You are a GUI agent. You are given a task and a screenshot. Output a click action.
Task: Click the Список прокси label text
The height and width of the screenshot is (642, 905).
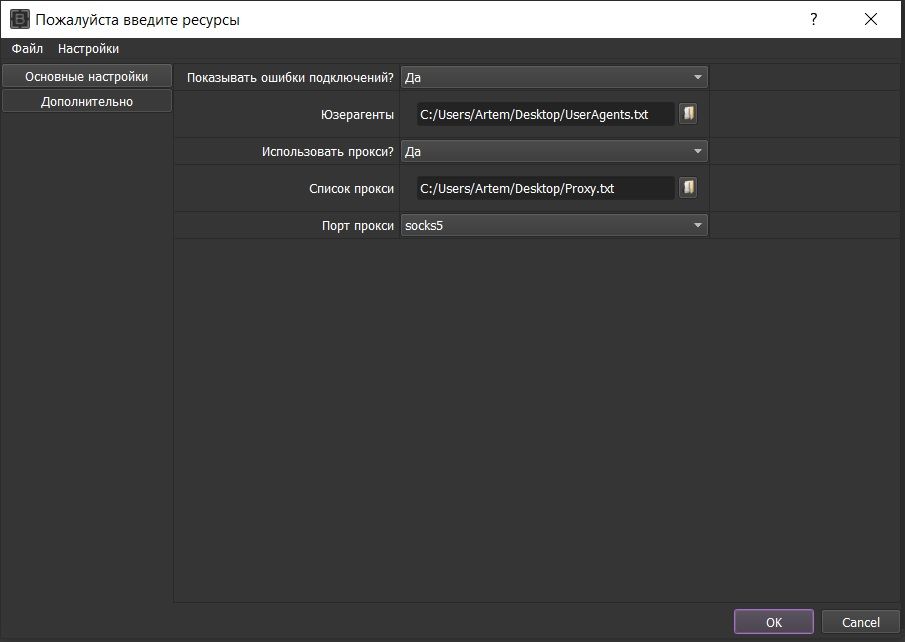pyautogui.click(x=352, y=189)
